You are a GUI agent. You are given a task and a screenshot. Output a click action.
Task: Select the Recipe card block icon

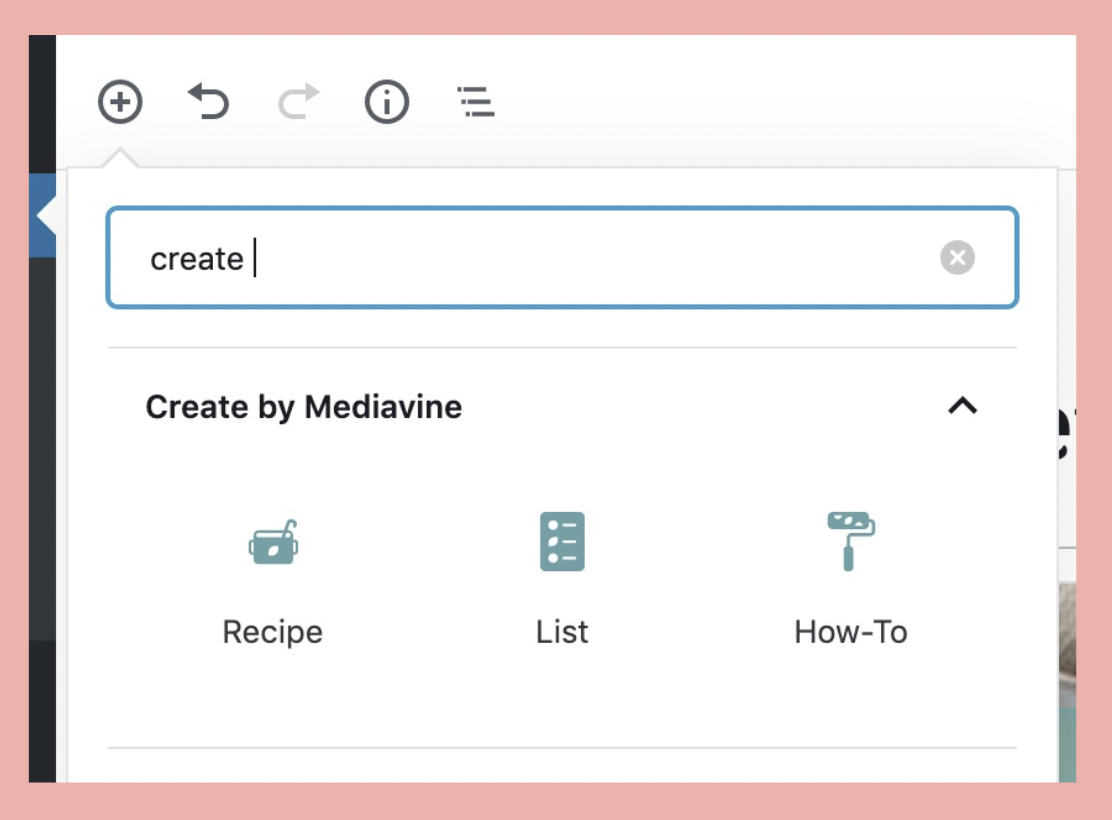(x=273, y=543)
